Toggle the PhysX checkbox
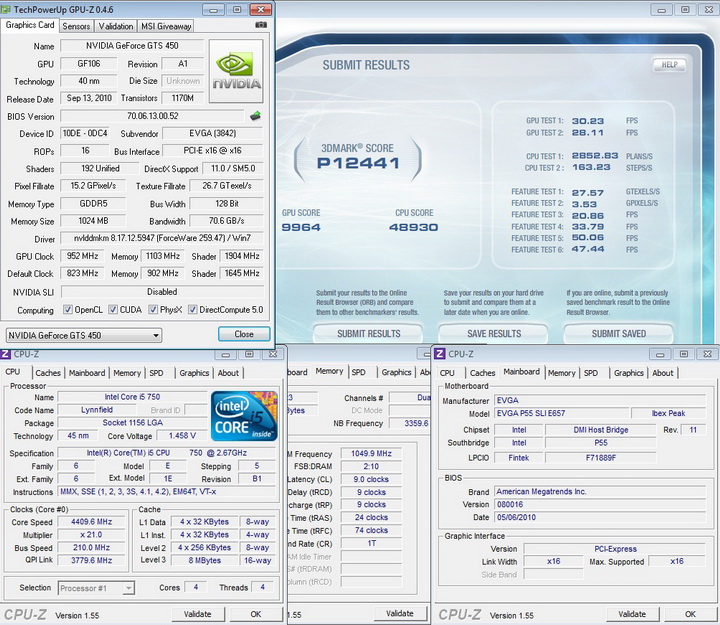This screenshot has width=720, height=625. tap(153, 310)
